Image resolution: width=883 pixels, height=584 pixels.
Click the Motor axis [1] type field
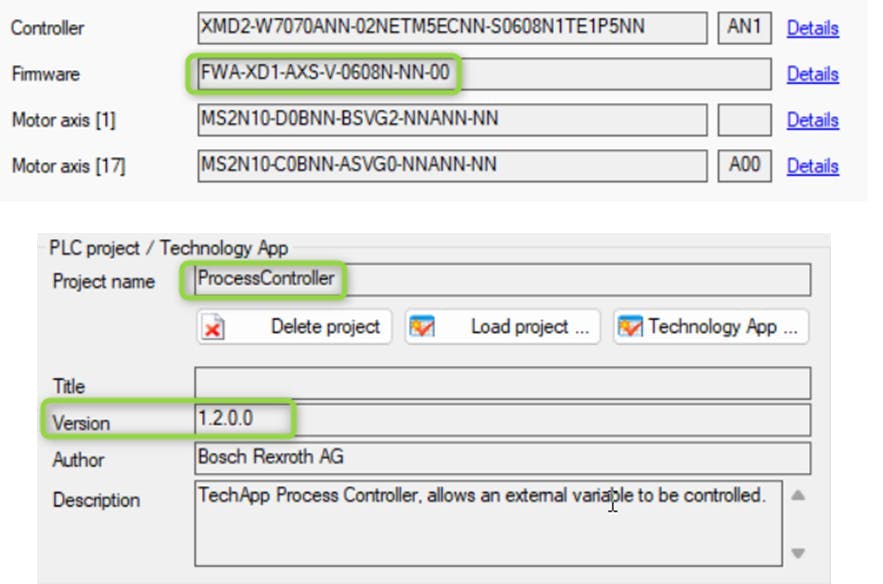tap(453, 120)
